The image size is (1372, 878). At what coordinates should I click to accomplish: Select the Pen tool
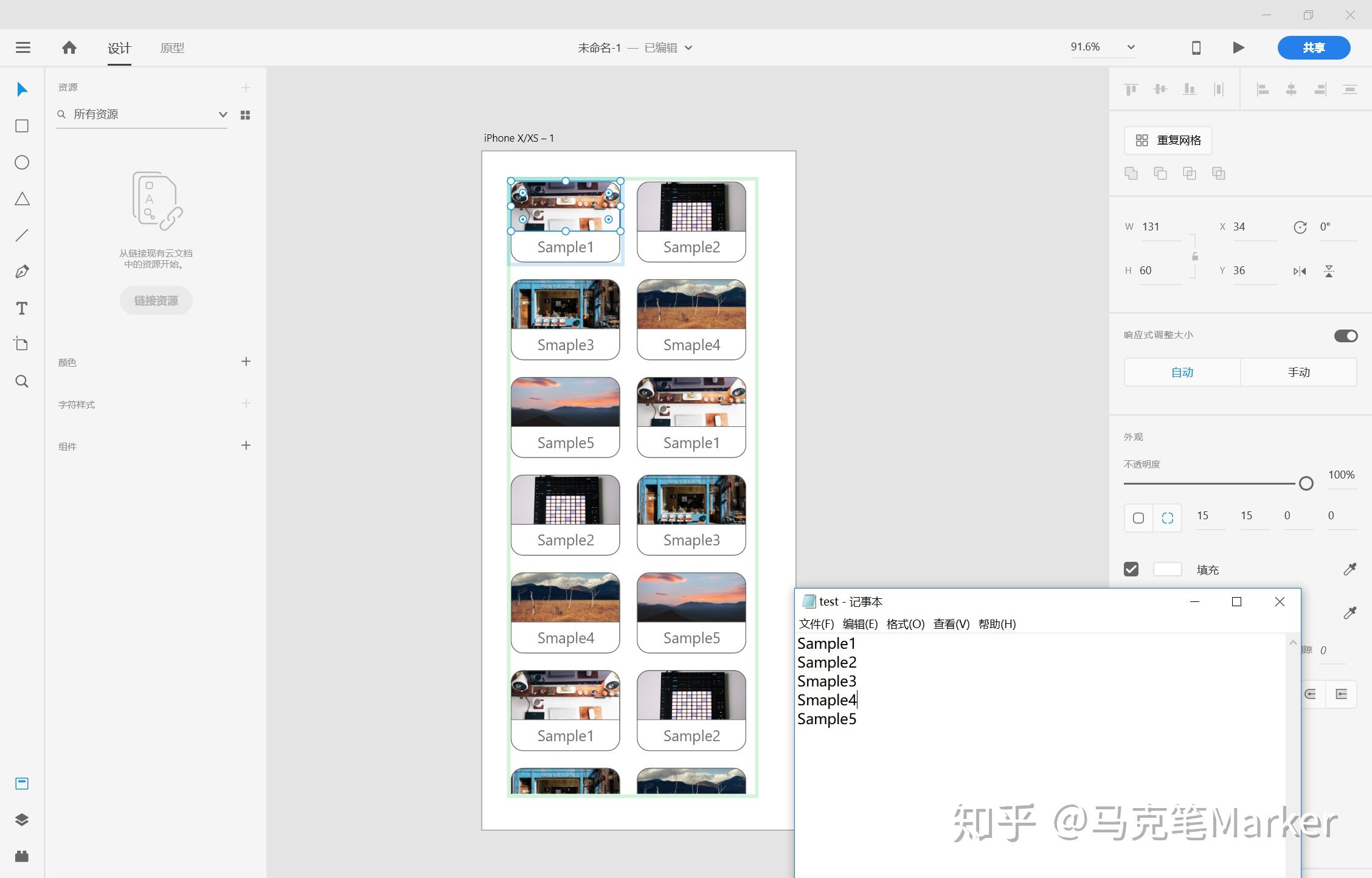click(x=22, y=272)
